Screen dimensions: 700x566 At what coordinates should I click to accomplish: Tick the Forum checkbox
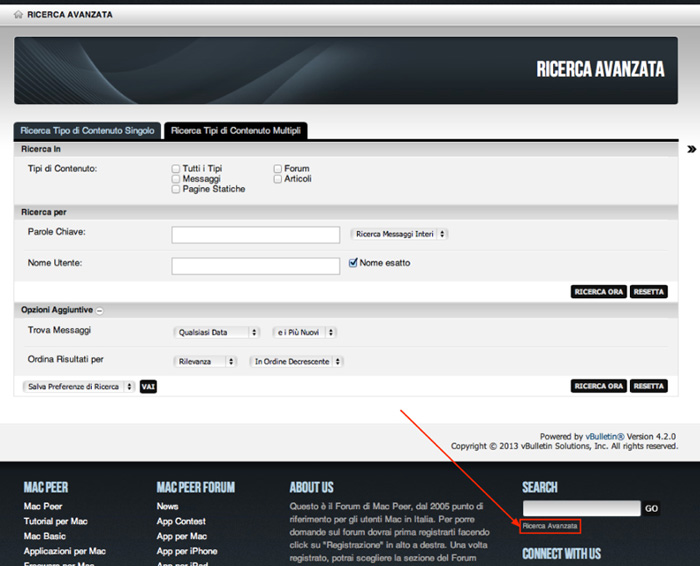277,169
